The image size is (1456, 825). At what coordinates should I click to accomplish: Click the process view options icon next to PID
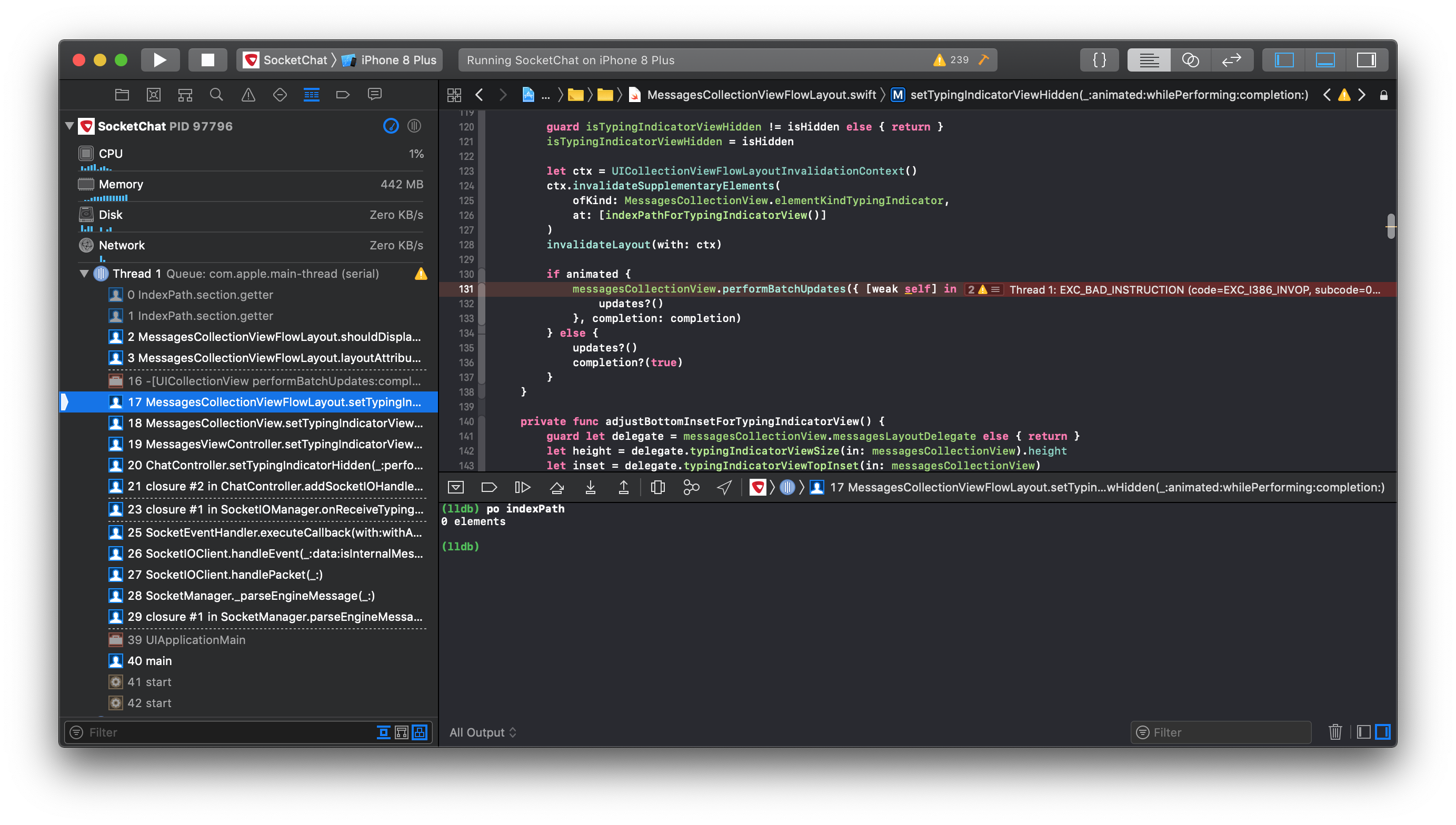pyautogui.click(x=414, y=126)
